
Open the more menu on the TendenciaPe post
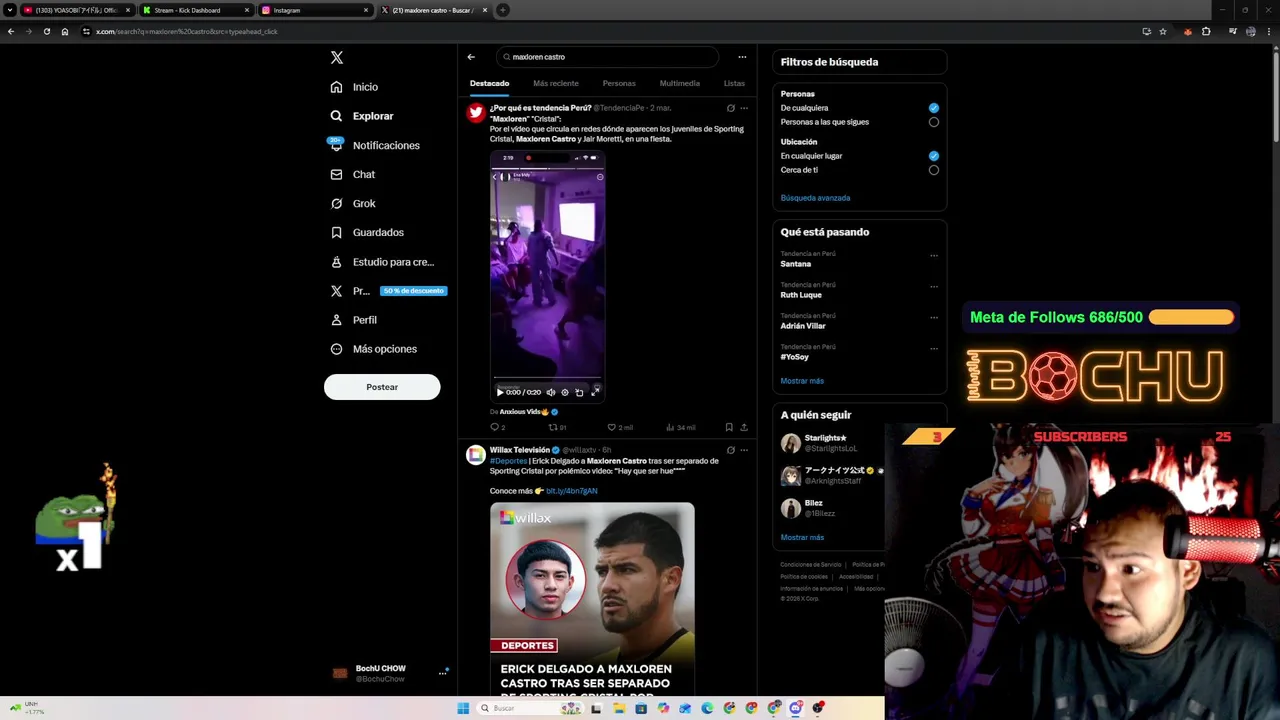(x=744, y=108)
